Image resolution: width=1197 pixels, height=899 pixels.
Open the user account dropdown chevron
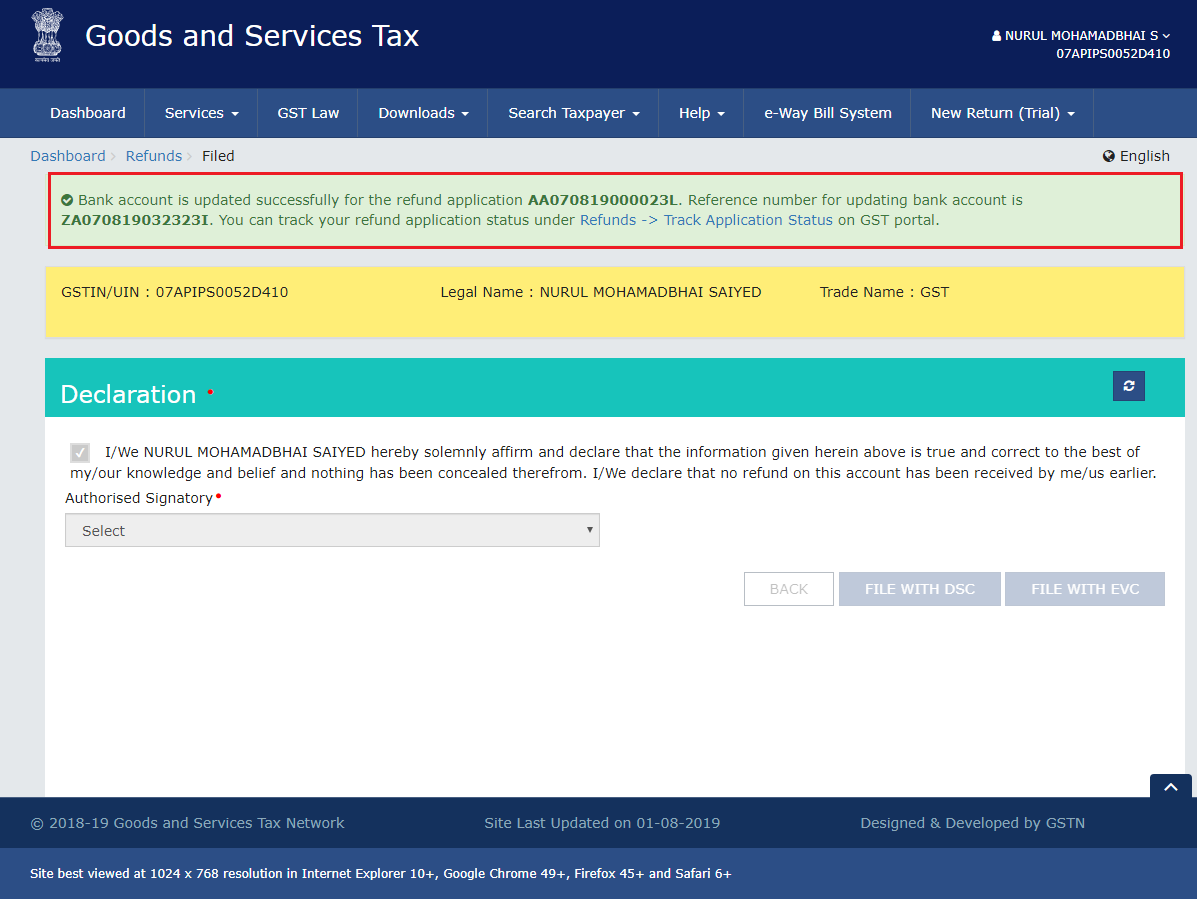coord(1166,36)
